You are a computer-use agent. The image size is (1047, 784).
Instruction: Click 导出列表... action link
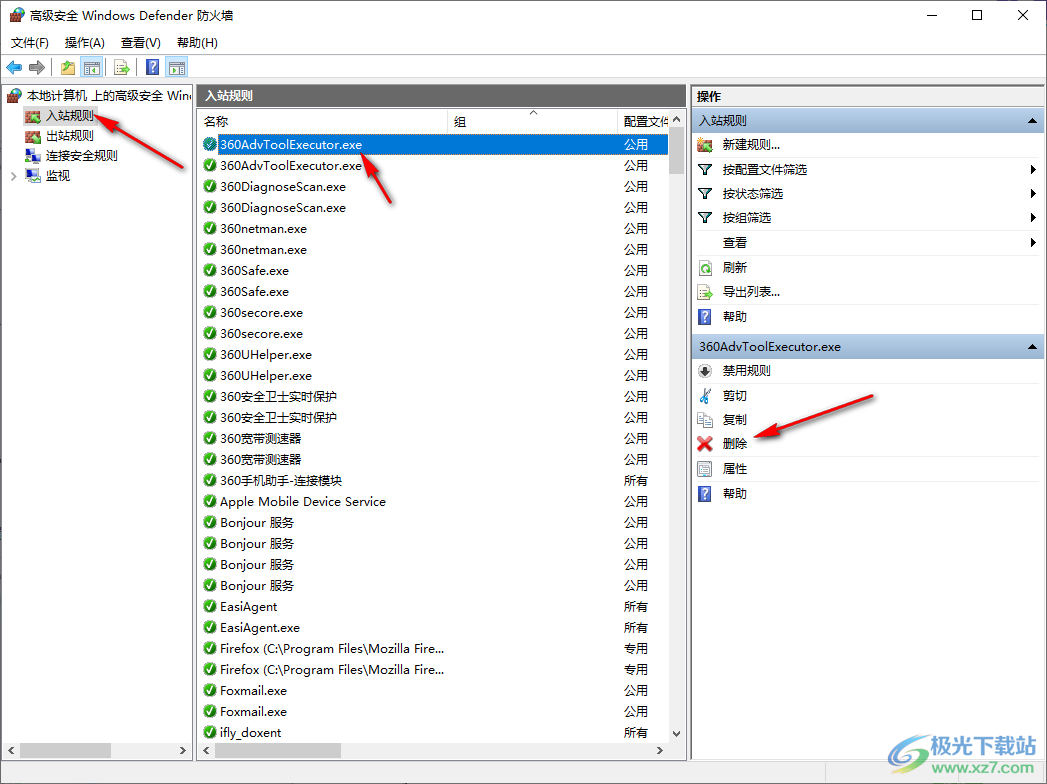[751, 292]
